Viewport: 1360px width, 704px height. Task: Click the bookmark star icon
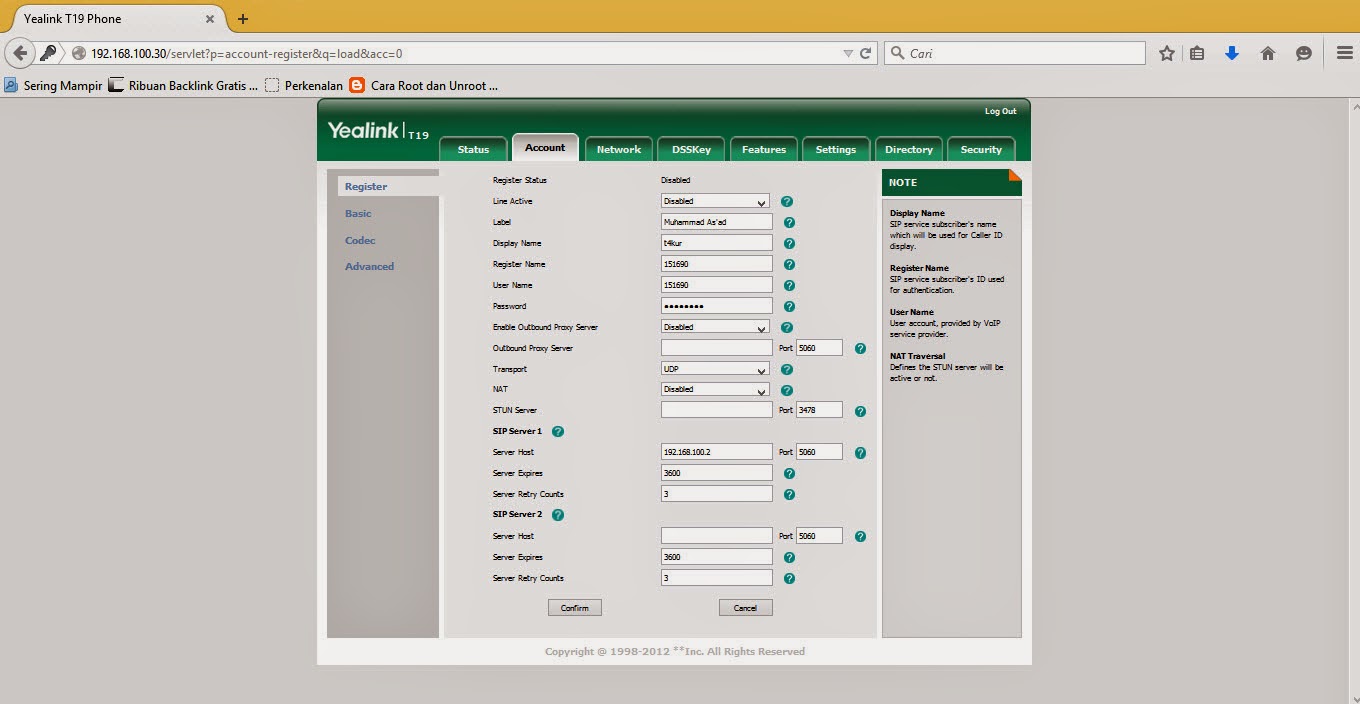[1166, 54]
